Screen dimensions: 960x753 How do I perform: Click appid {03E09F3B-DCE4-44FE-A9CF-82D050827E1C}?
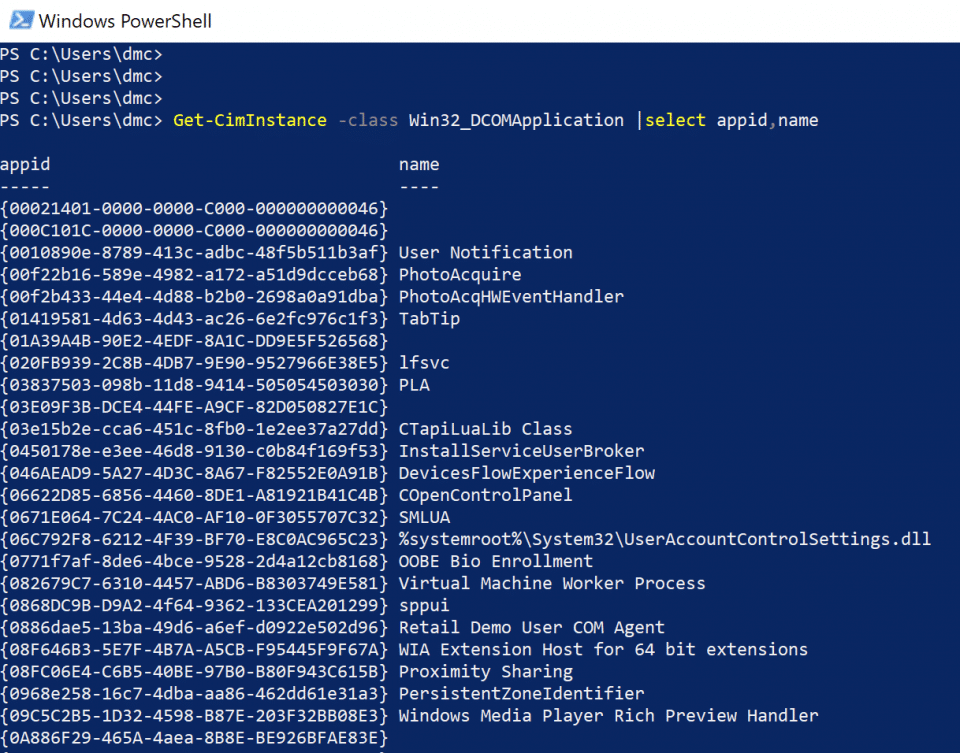pos(194,407)
